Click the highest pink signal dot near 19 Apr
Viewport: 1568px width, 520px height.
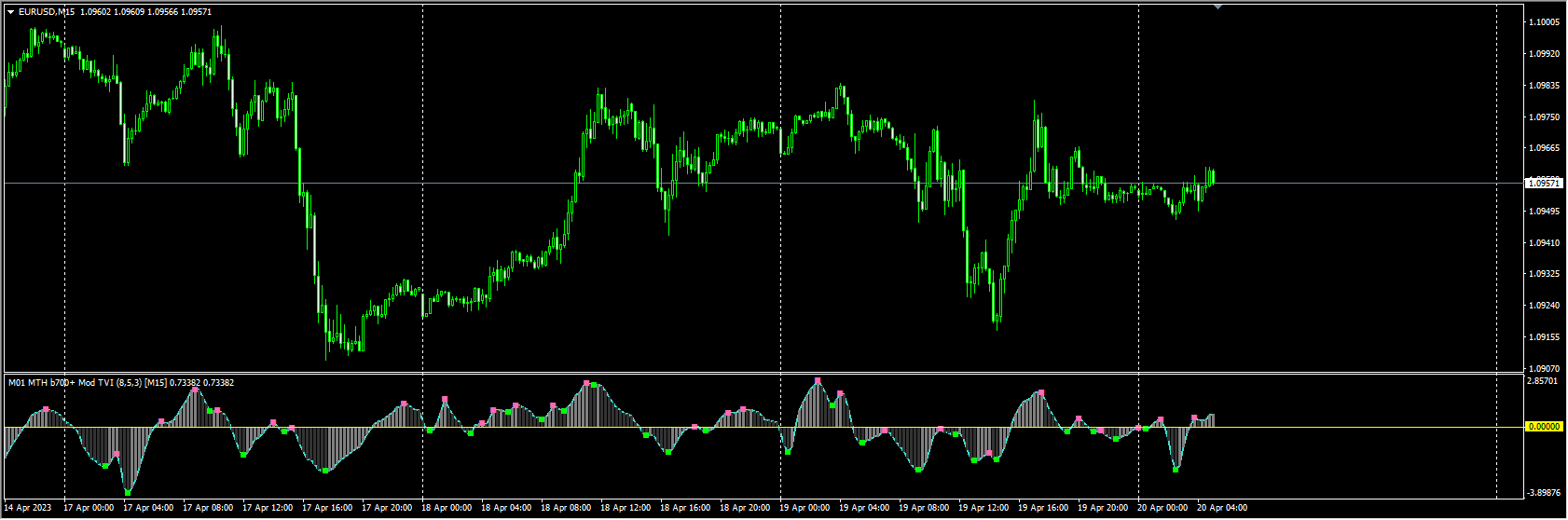coord(818,380)
